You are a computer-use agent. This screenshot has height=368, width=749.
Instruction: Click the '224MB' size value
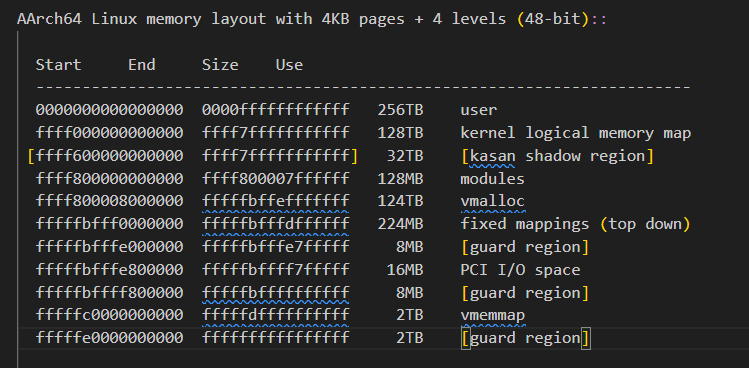point(400,224)
